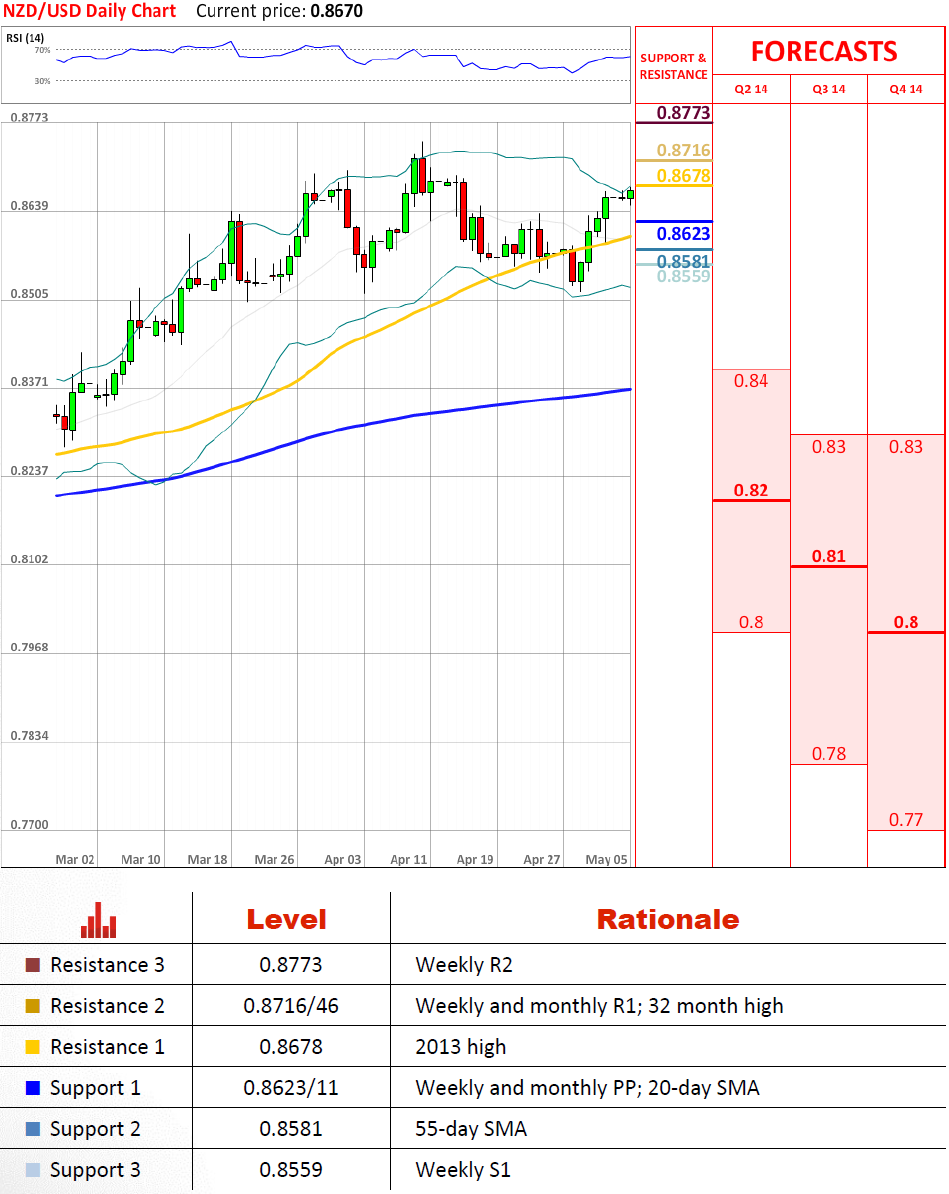Click the Resistance 2 gold color swatch
949x1194 pixels.
tap(33, 1006)
